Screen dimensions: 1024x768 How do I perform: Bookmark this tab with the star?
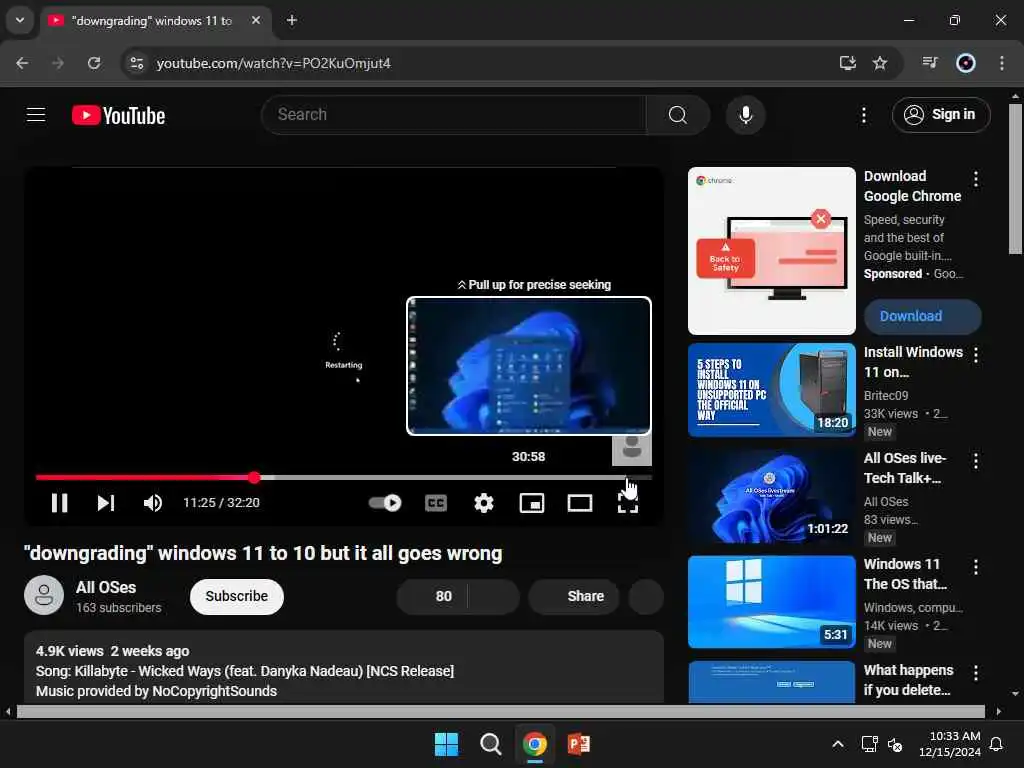point(880,63)
